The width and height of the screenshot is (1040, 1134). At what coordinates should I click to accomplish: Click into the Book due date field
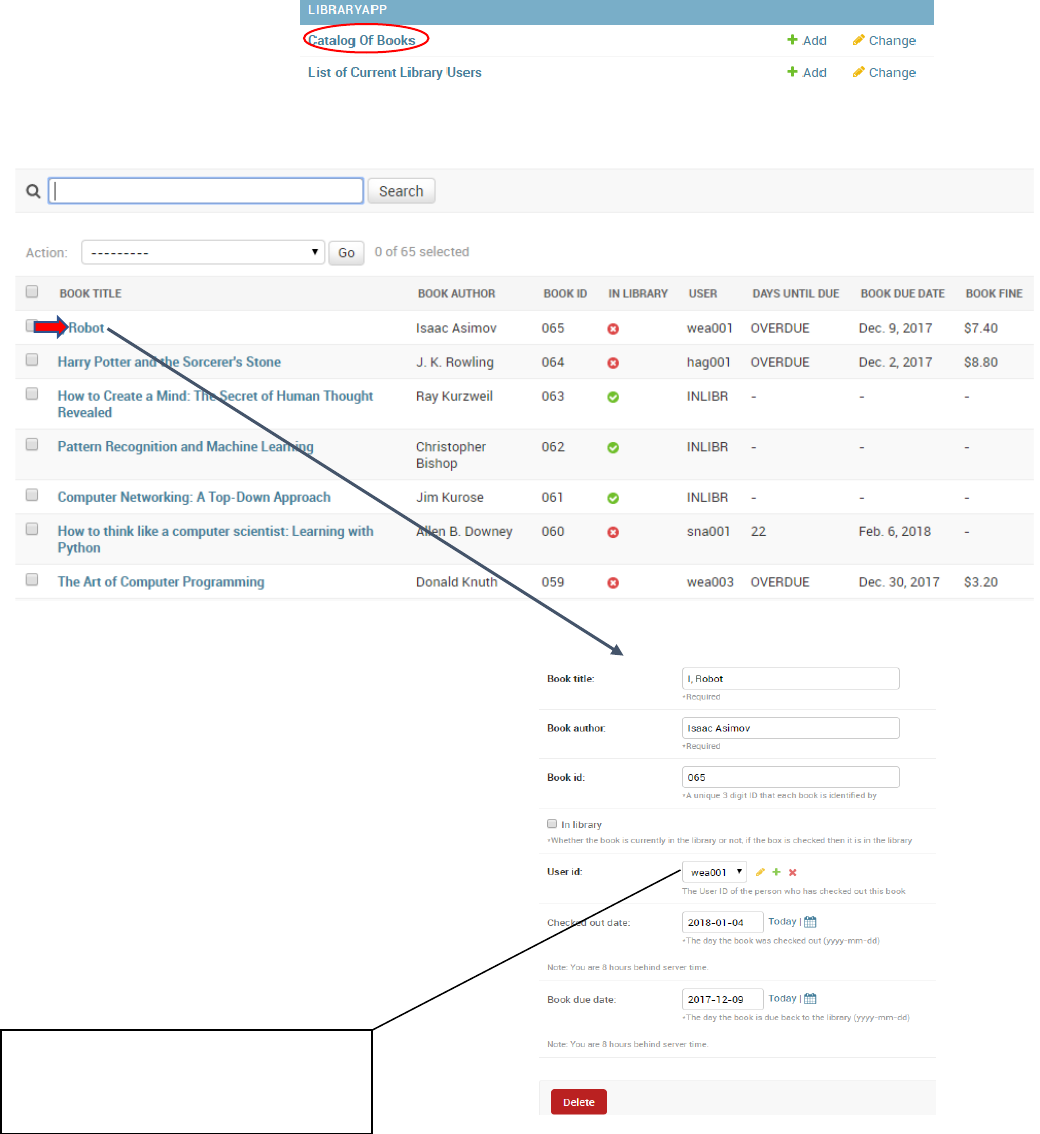[x=723, y=999]
